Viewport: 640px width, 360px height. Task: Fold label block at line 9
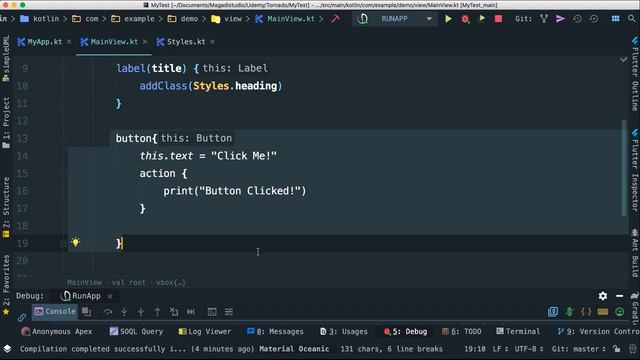click(62, 69)
